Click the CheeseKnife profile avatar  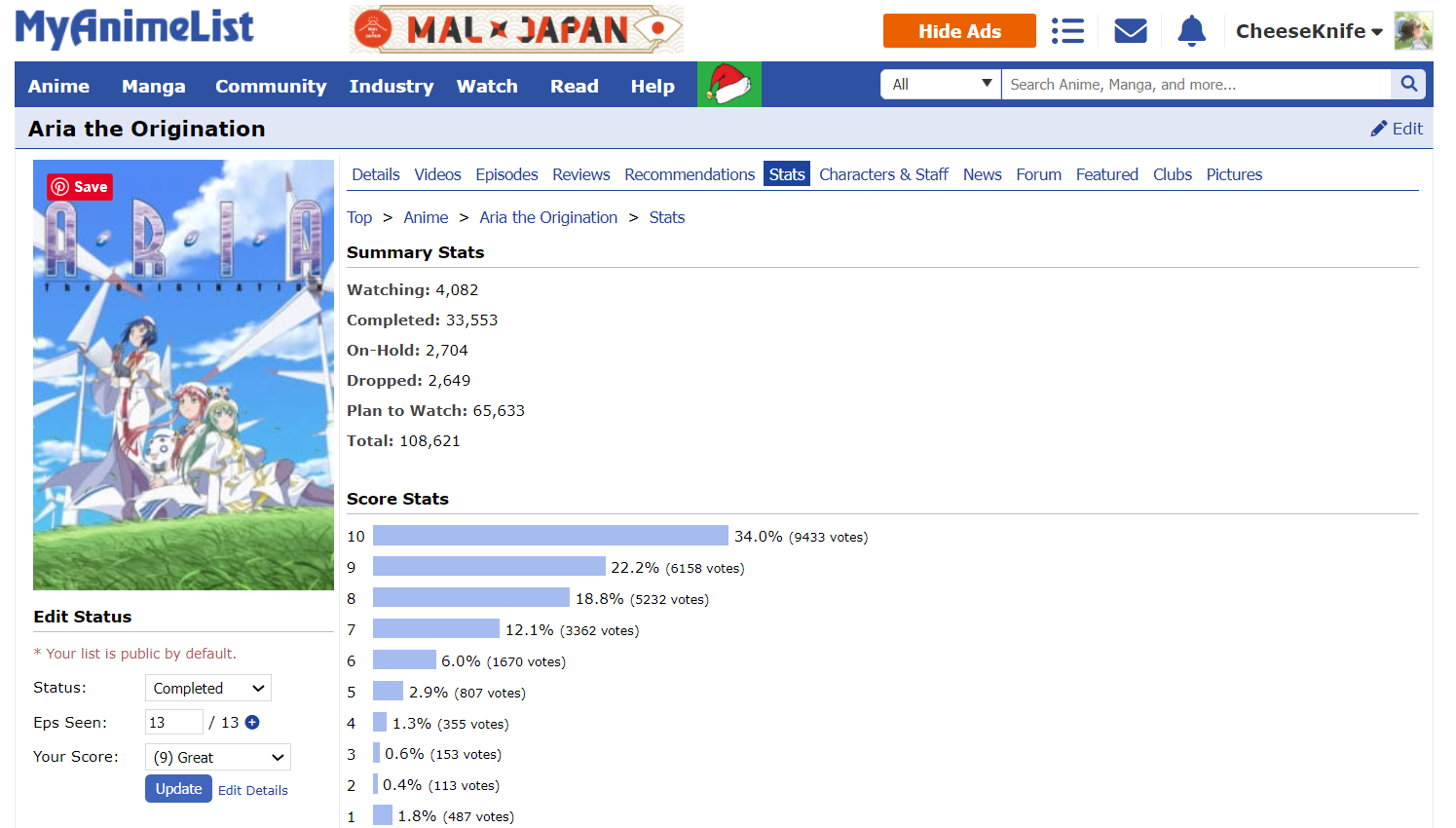pos(1413,31)
